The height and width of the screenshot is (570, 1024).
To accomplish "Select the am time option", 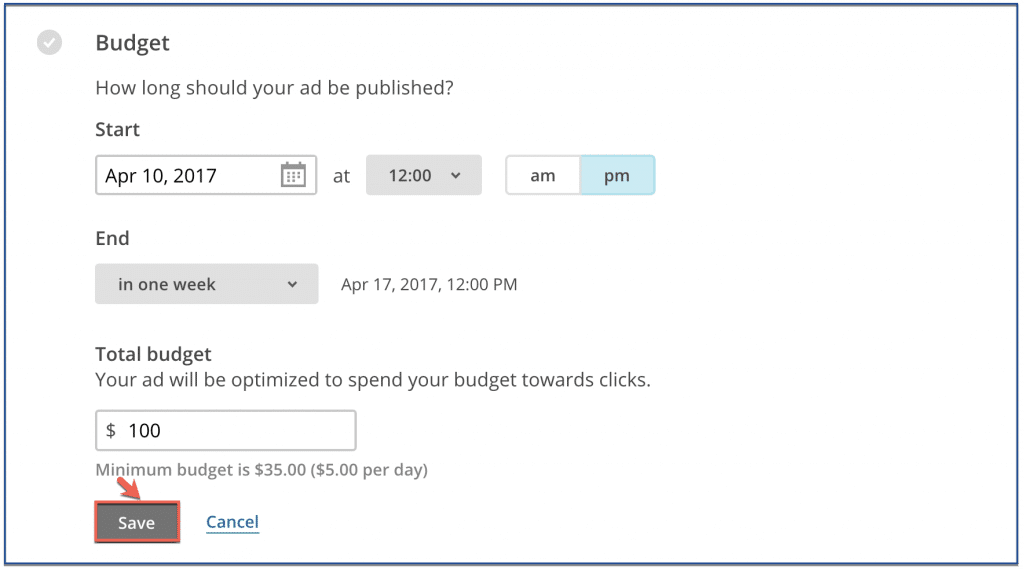I will click(543, 175).
